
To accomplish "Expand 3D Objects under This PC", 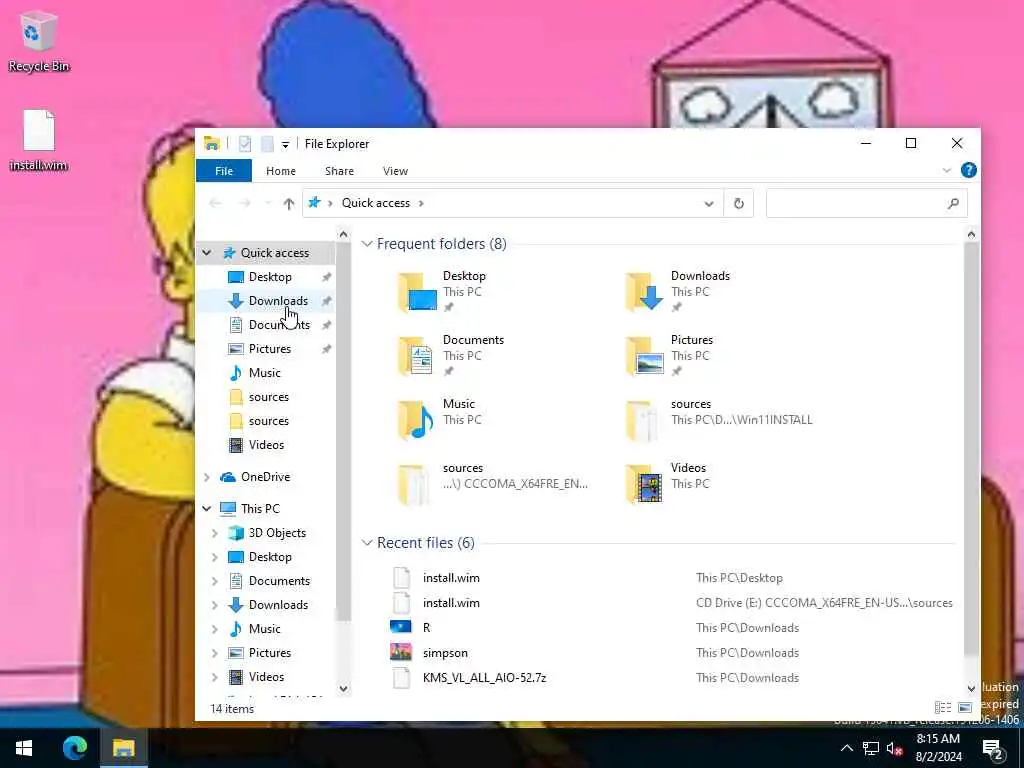I will tap(214, 533).
